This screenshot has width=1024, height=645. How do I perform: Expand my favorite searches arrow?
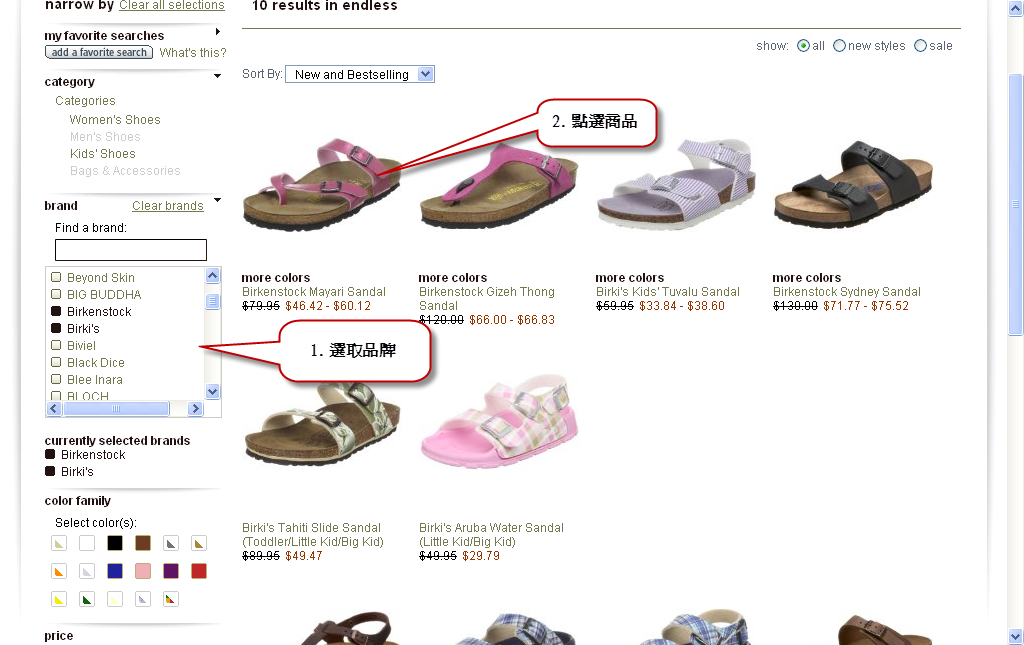click(x=217, y=31)
